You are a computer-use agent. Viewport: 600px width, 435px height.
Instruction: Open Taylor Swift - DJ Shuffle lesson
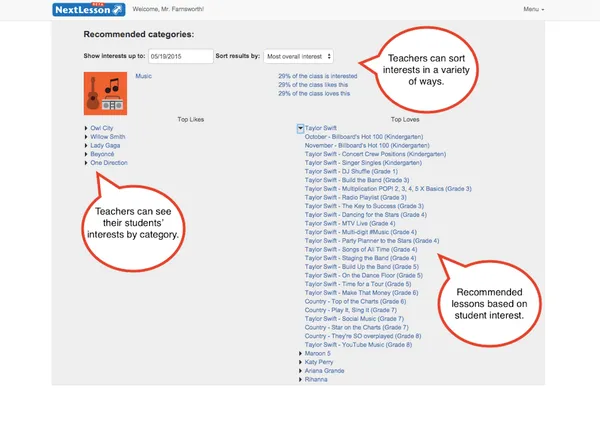click(351, 171)
